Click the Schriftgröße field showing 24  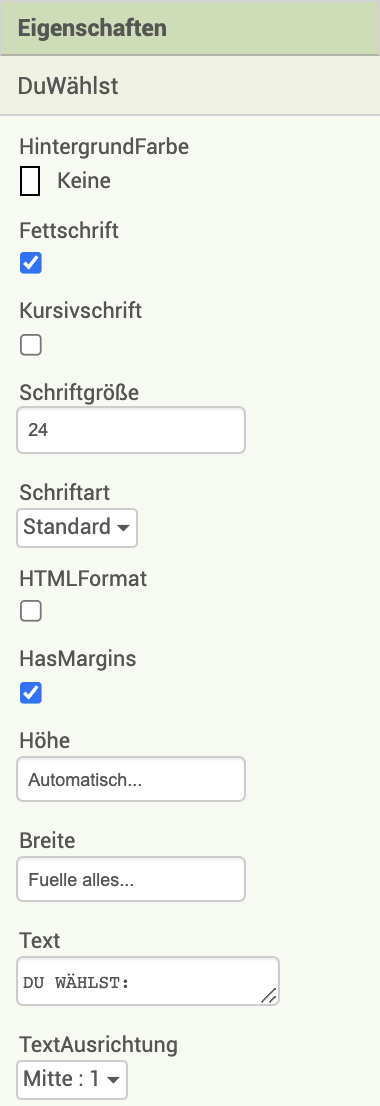[x=131, y=430]
